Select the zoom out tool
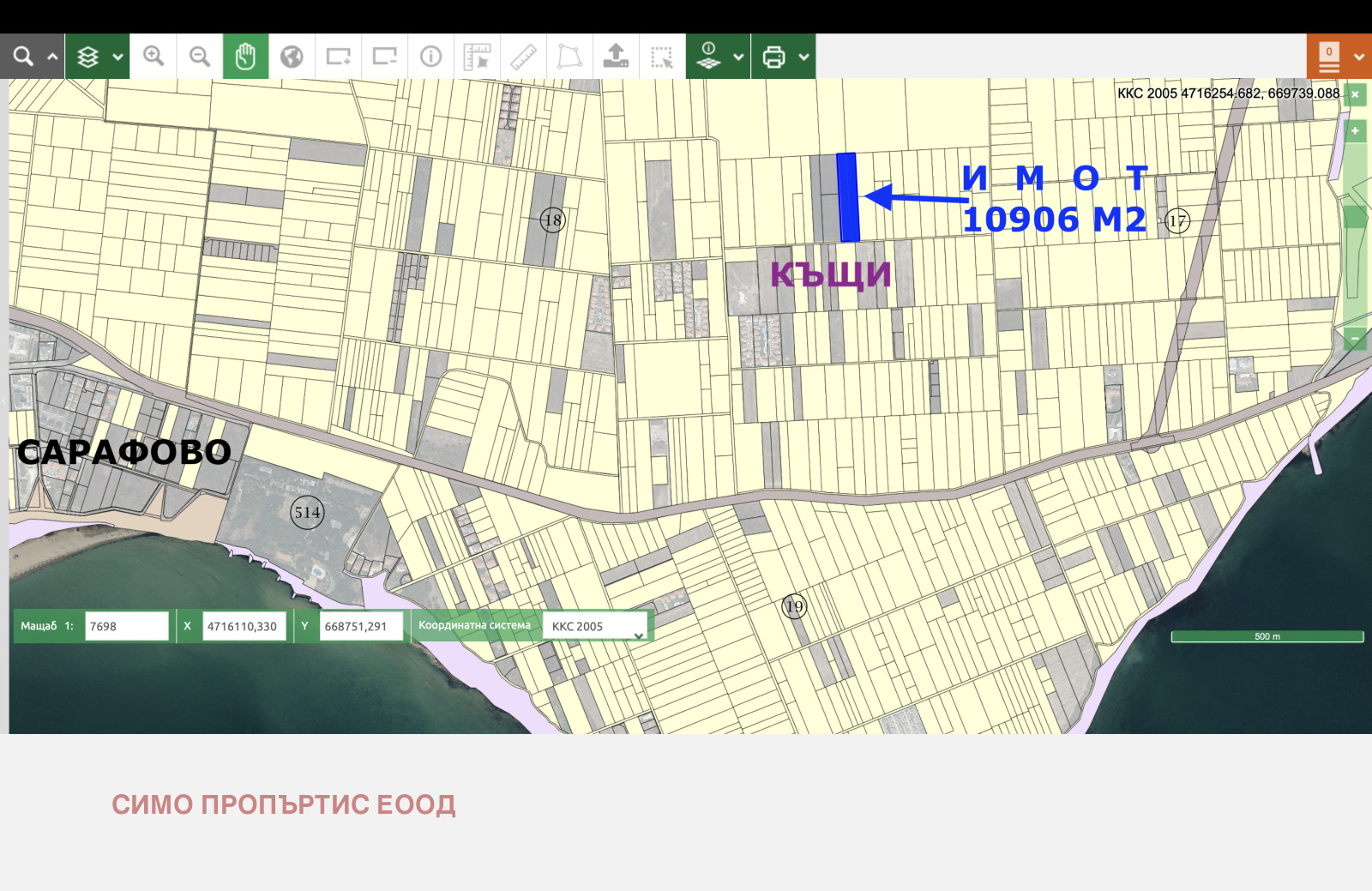 200,57
